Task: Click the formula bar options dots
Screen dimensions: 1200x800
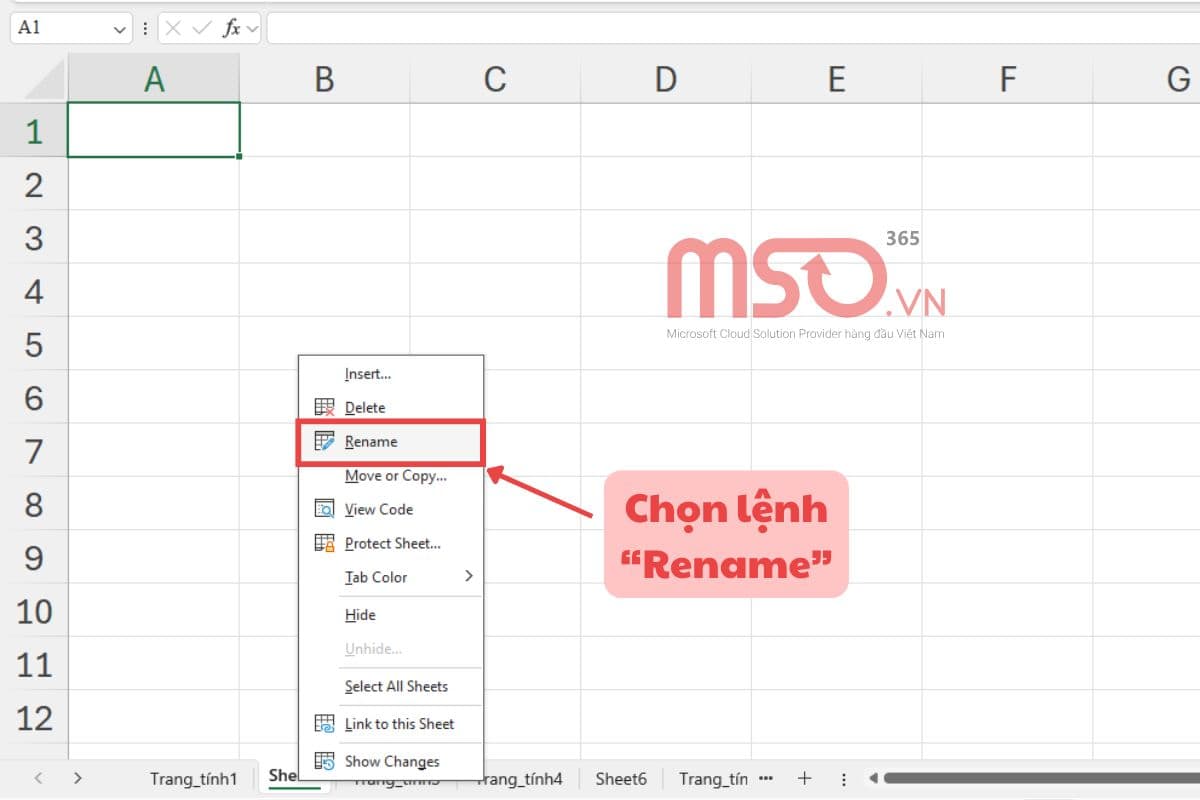Action: pyautogui.click(x=145, y=29)
